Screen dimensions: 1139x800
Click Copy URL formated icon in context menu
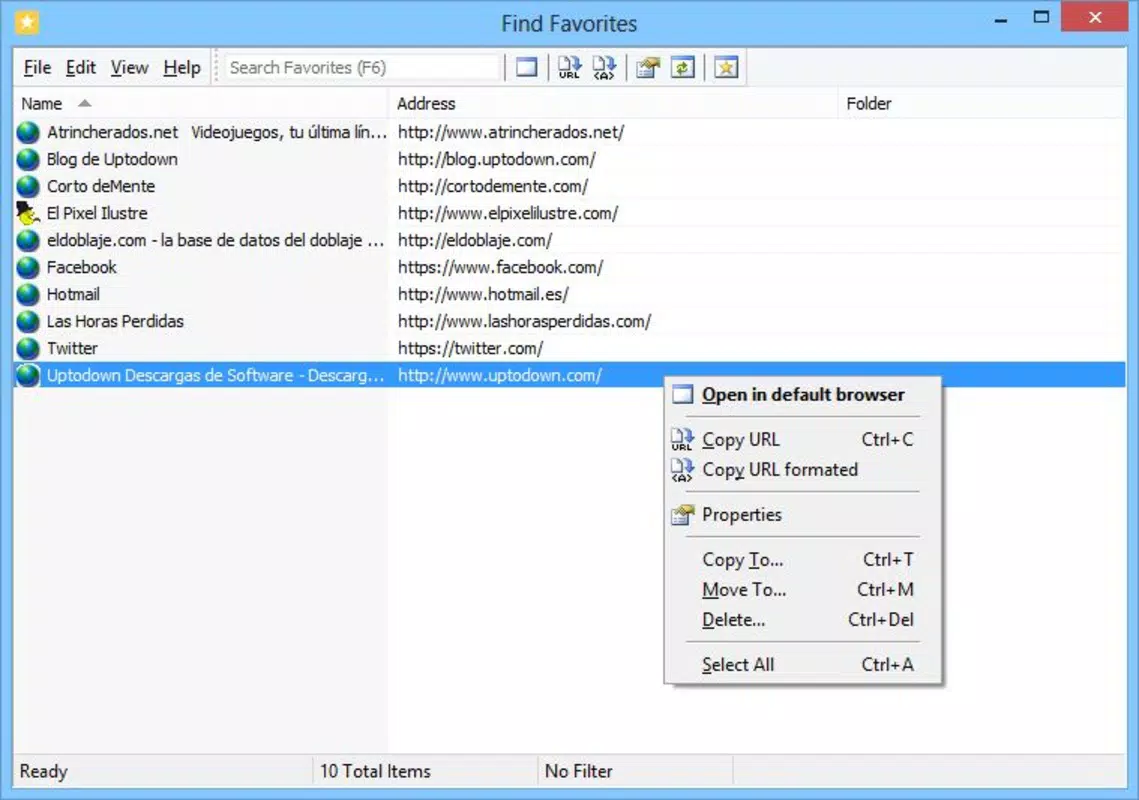pyautogui.click(x=682, y=470)
